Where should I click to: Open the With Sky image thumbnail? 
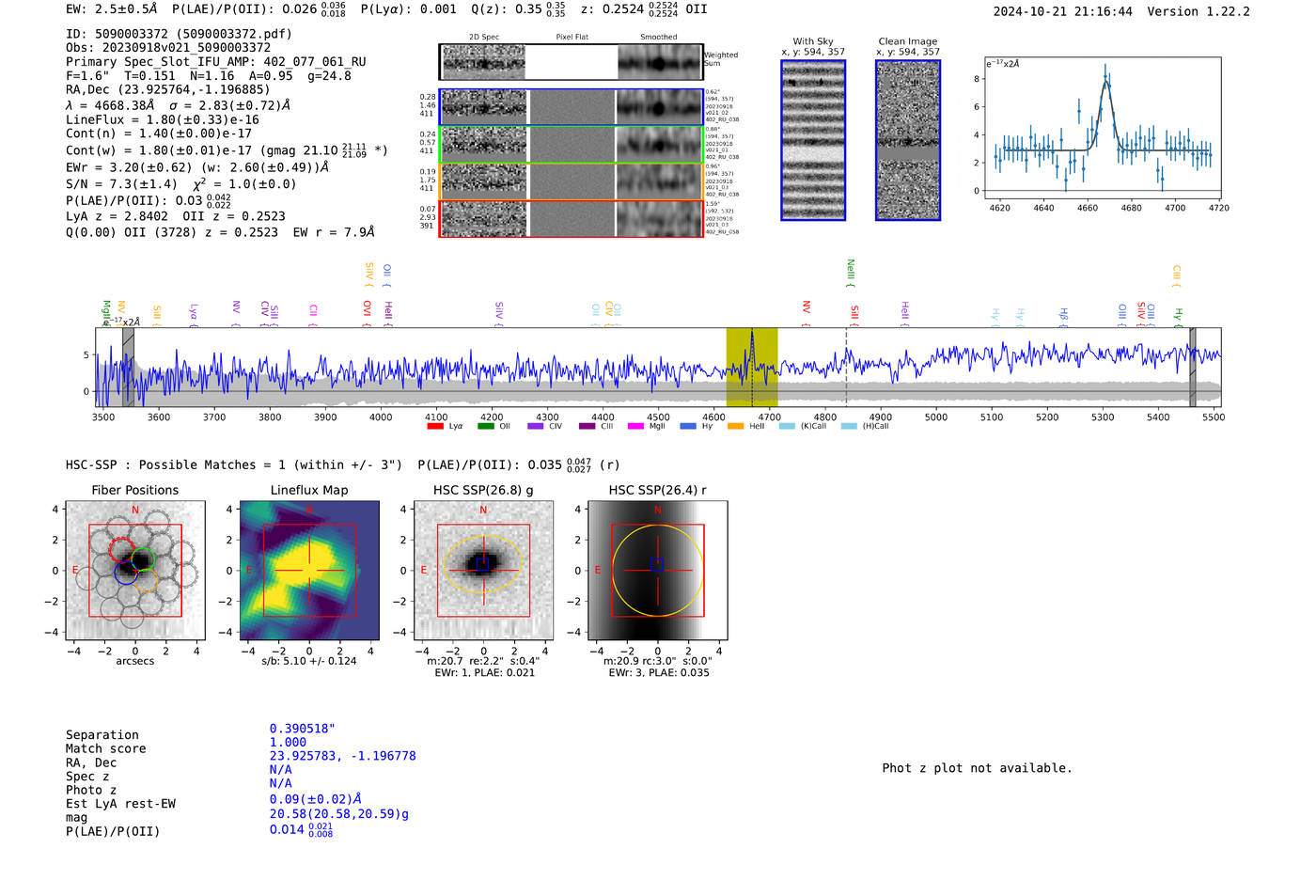click(813, 140)
